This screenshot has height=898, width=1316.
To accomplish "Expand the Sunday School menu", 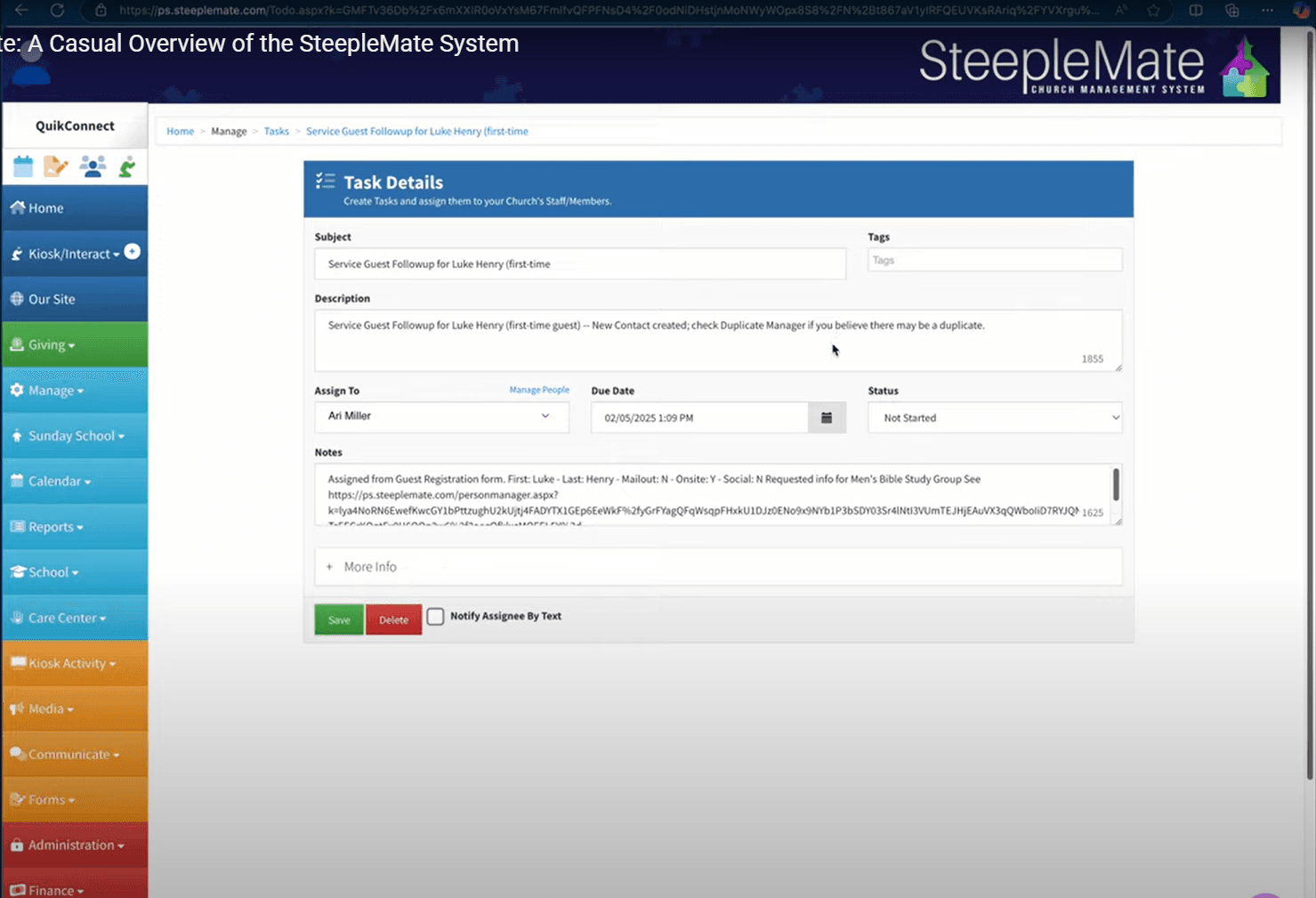I will (75, 435).
